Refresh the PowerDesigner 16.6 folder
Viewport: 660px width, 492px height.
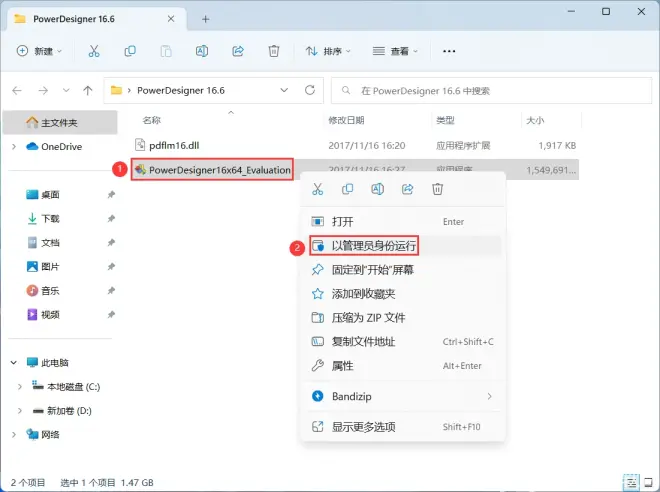tap(310, 90)
